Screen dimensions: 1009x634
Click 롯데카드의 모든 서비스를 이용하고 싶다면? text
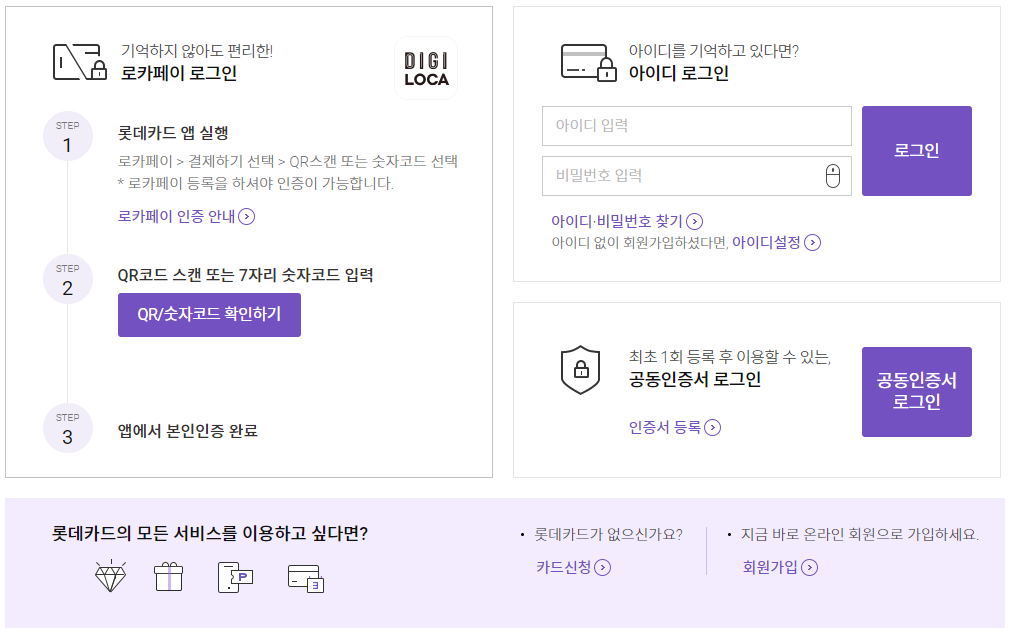point(210,534)
